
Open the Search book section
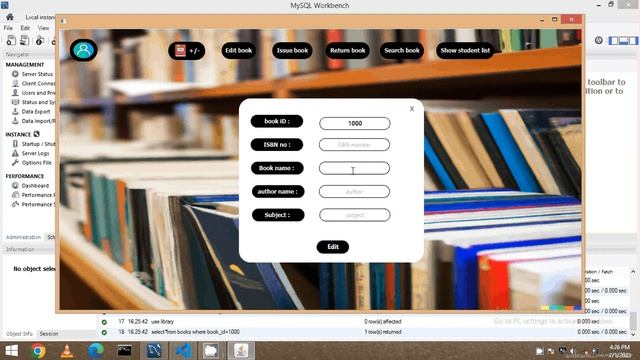pyautogui.click(x=402, y=51)
